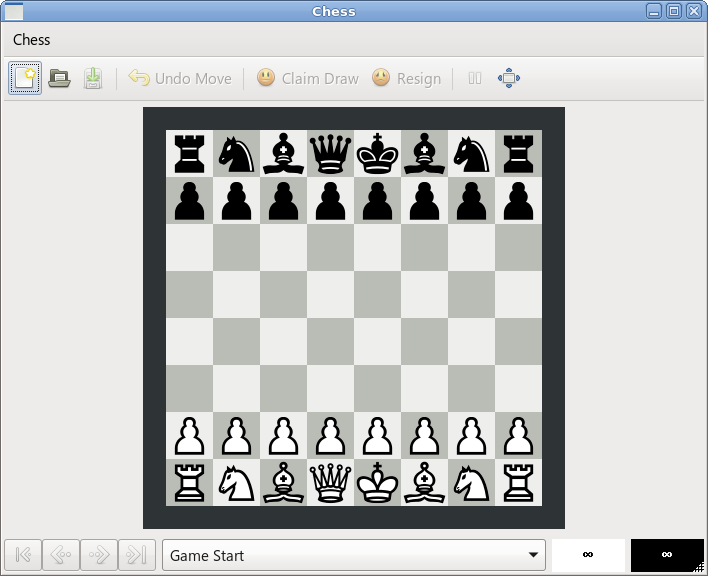The image size is (708, 576).
Task: Select the white queen on d1
Action: coord(331,482)
